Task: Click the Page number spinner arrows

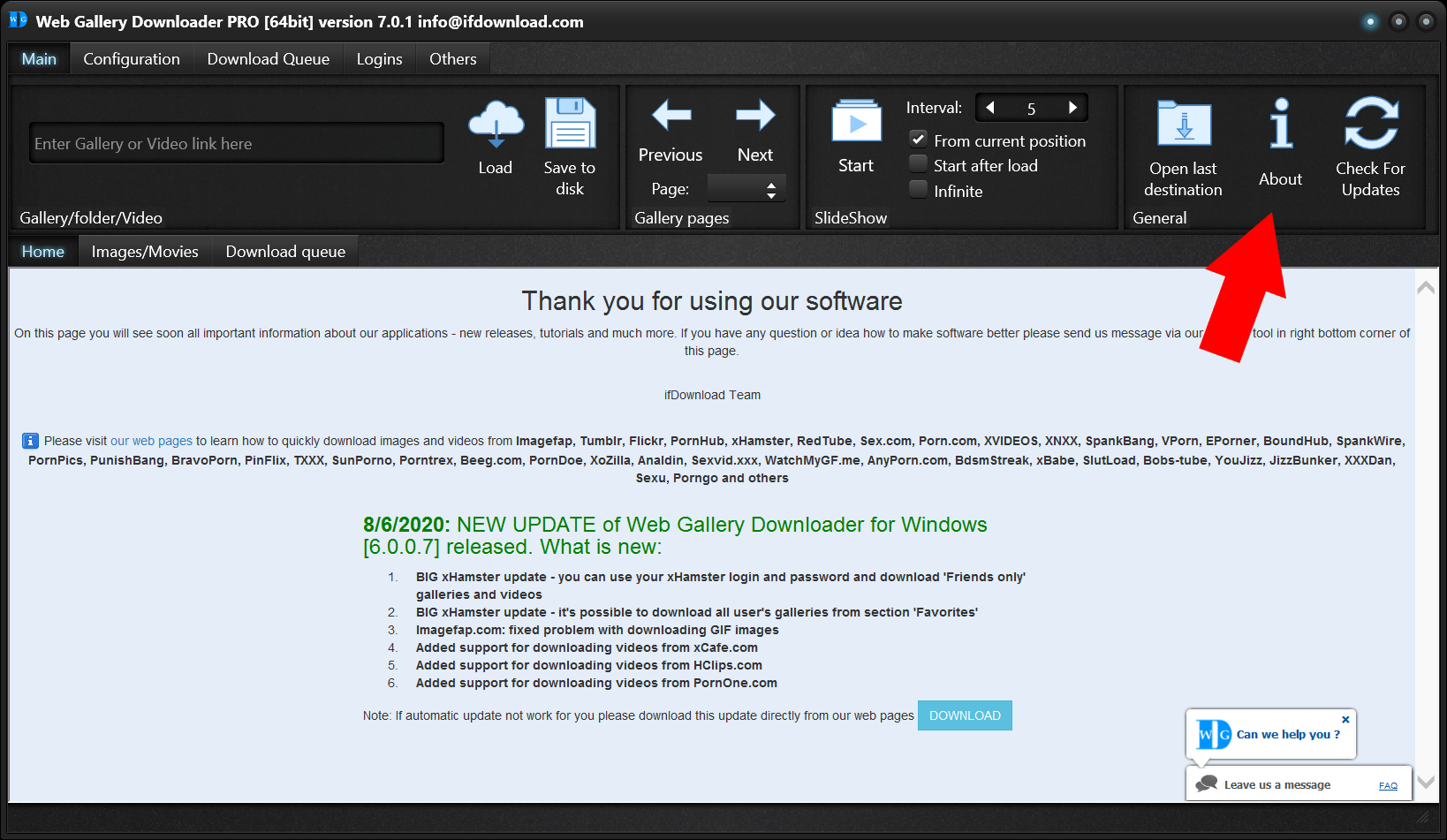Action: tap(771, 189)
